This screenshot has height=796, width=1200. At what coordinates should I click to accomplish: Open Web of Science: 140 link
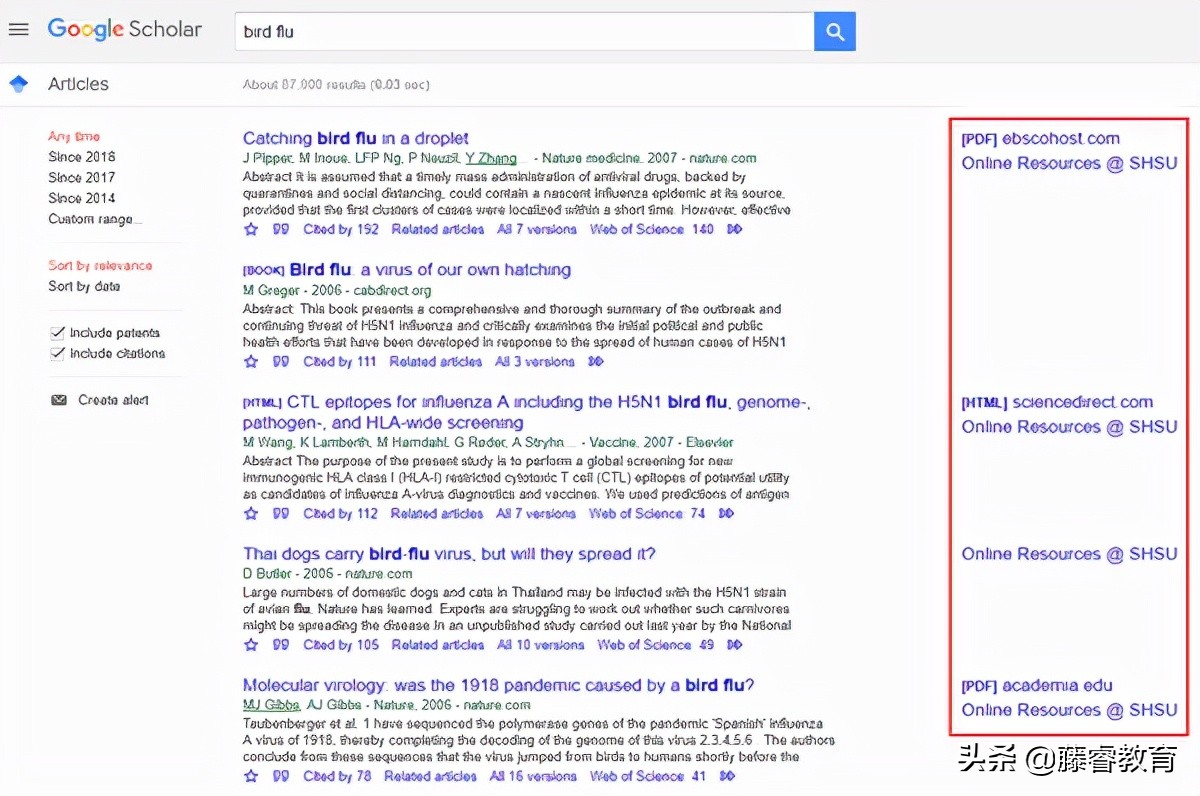tap(652, 229)
